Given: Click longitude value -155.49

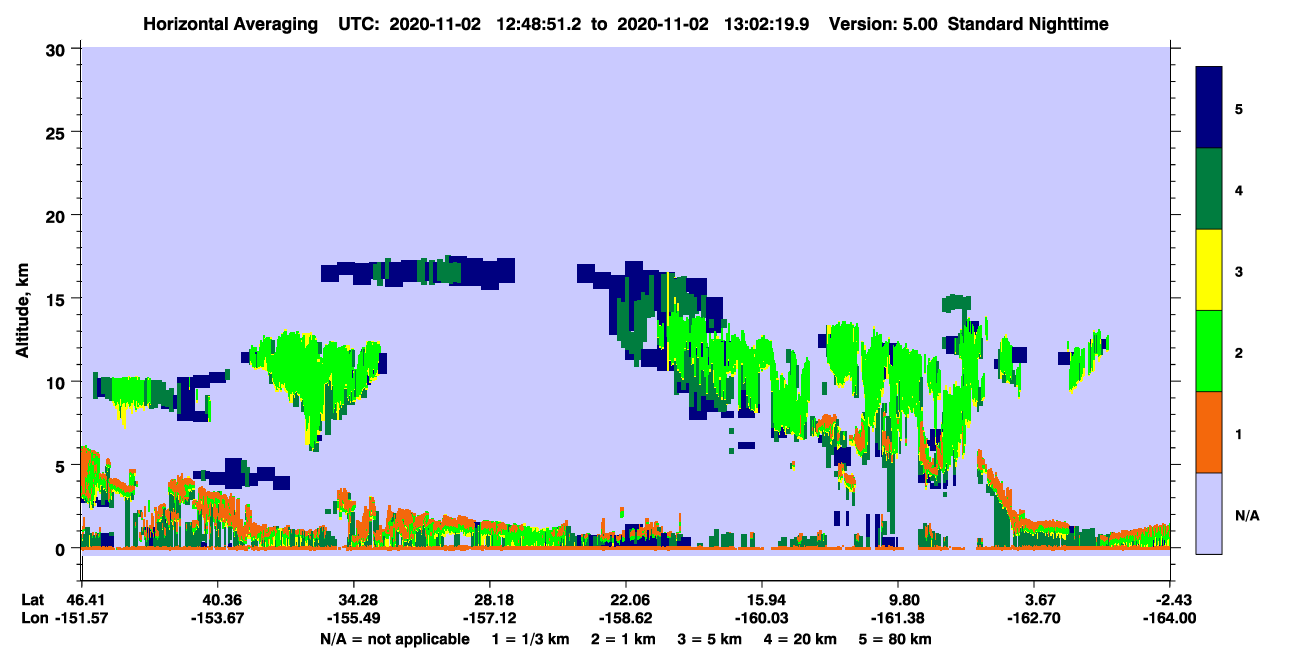Looking at the screenshot, I should (354, 618).
